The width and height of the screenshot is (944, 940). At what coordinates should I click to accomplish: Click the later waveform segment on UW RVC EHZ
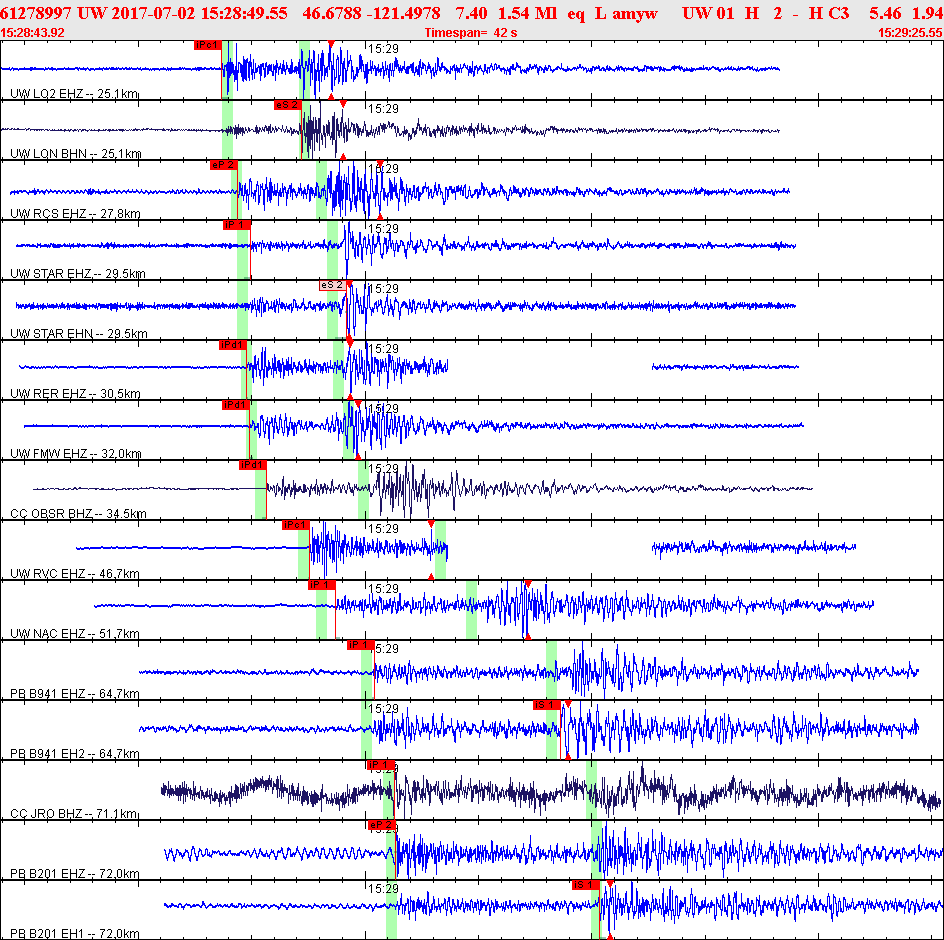tap(754, 547)
